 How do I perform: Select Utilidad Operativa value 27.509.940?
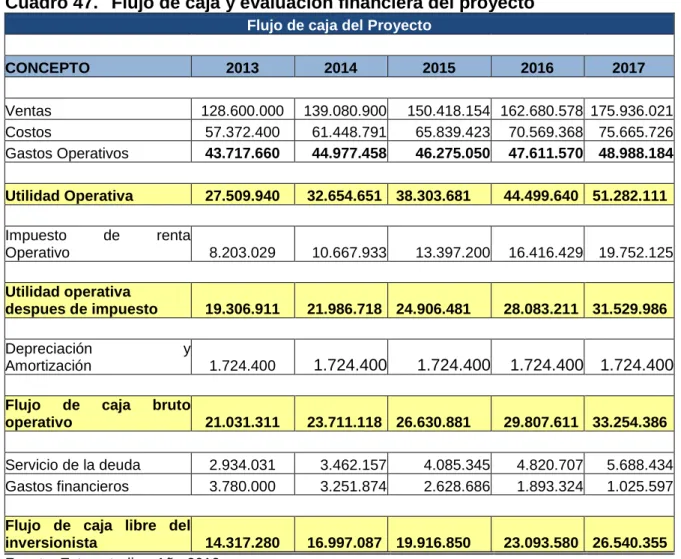tap(242, 196)
